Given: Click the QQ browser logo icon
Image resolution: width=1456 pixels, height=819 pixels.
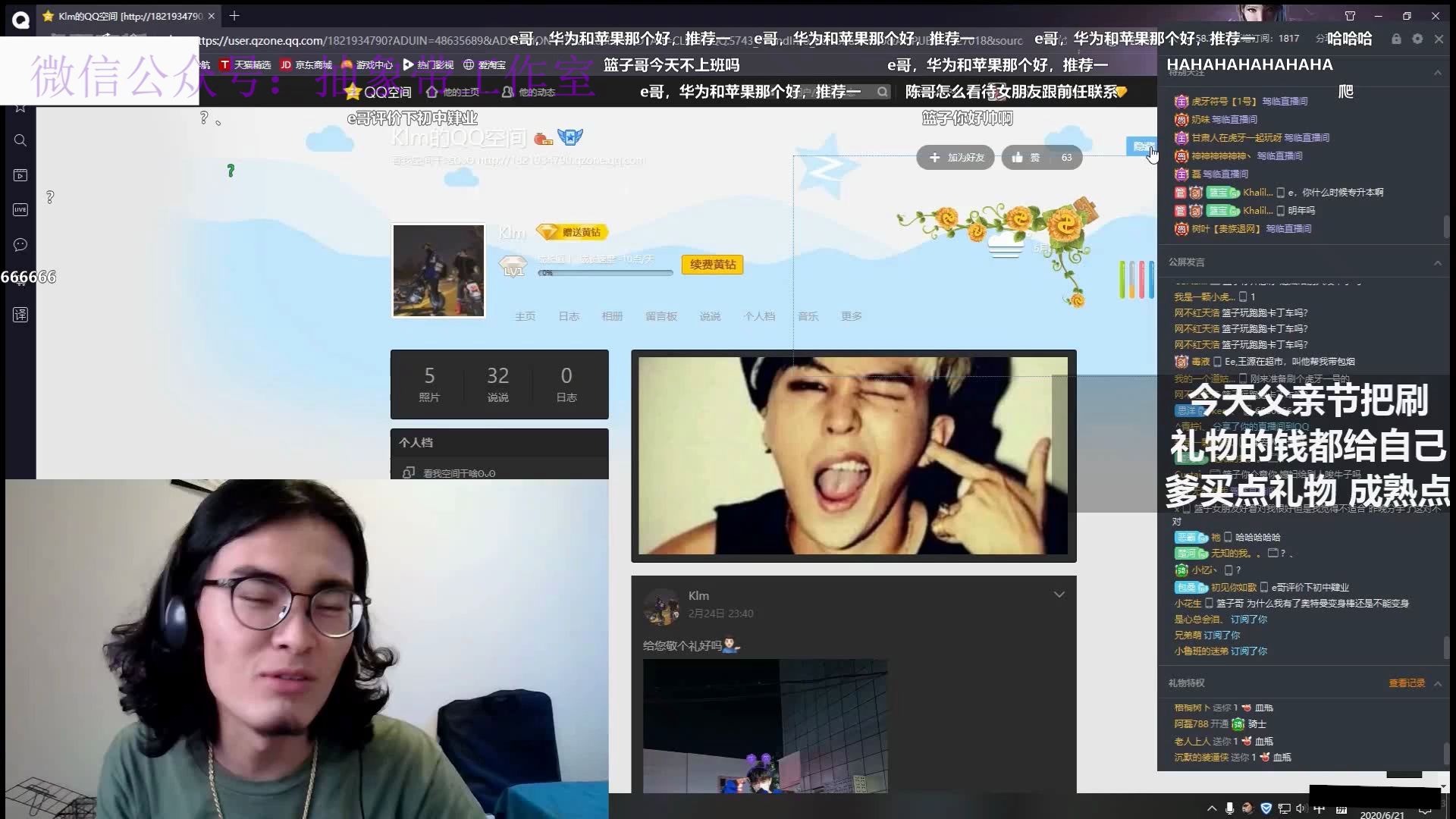Looking at the screenshot, I should (x=20, y=20).
